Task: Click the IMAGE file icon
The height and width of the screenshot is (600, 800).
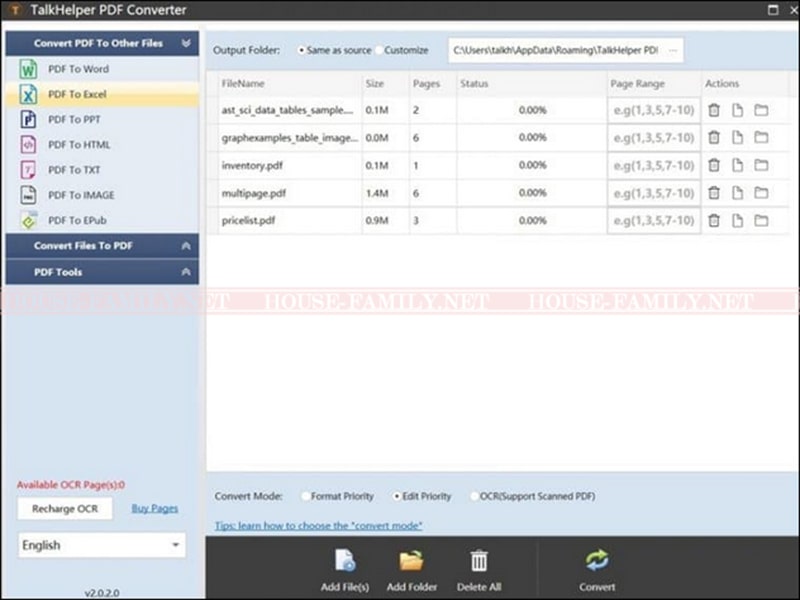Action: 28,195
